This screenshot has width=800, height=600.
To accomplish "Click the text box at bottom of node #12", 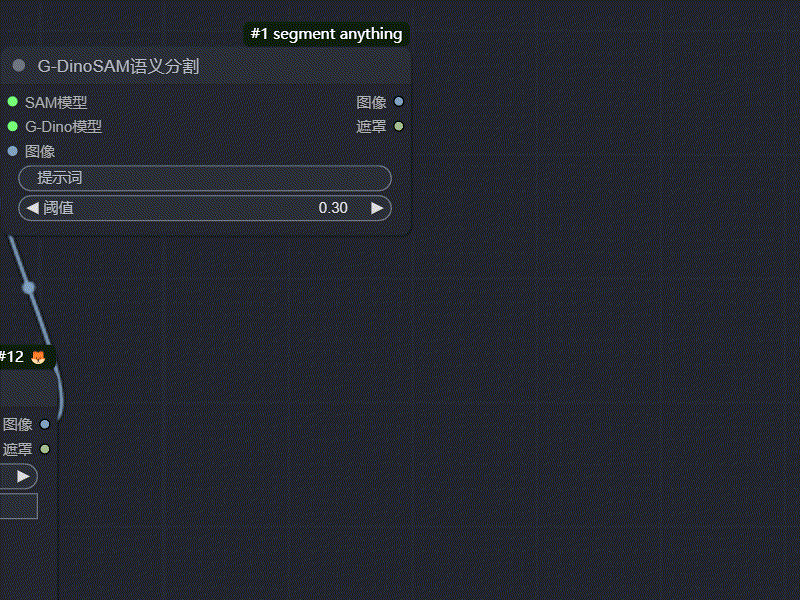I will [x=18, y=506].
